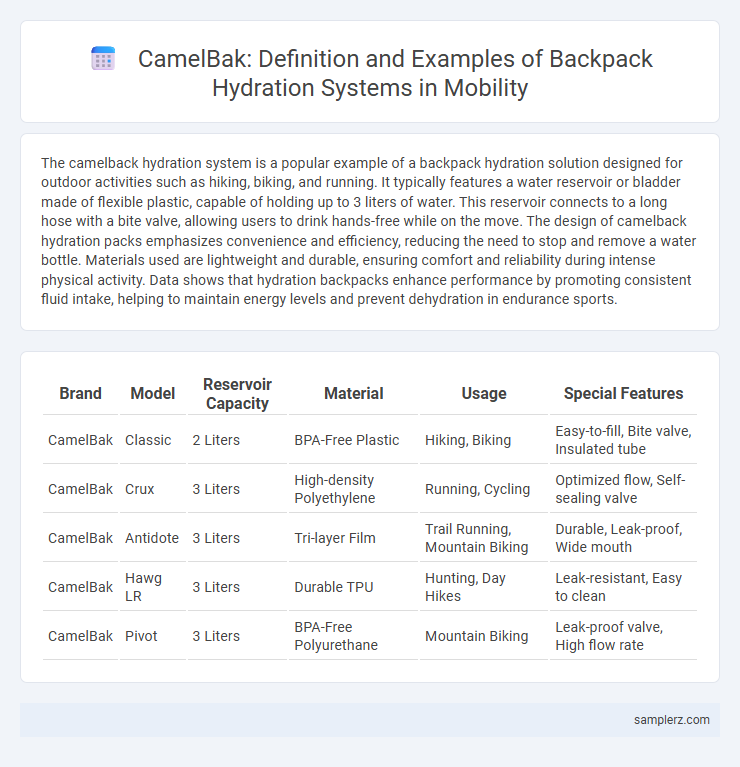Screen dimensions: 740x767
Task: Click the CamelBak brand cell in Antidote row
Action: pyautogui.click(x=80, y=538)
